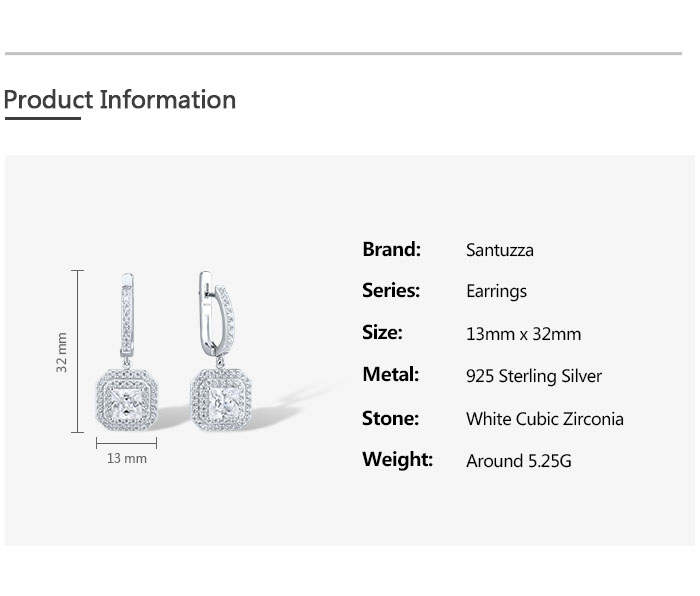Click the 13 mm width label

click(127, 459)
